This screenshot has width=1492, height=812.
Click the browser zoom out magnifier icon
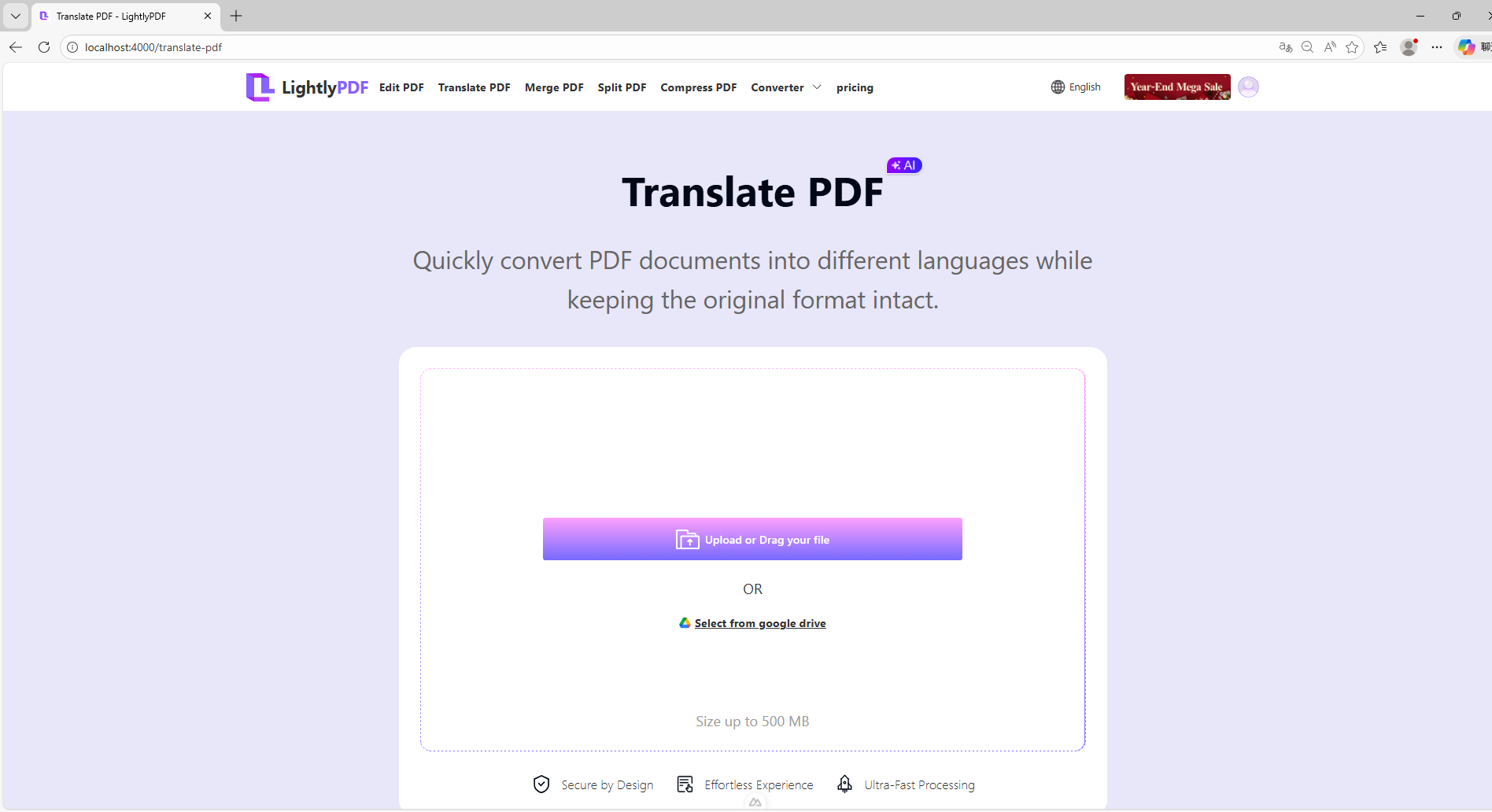(x=1307, y=47)
